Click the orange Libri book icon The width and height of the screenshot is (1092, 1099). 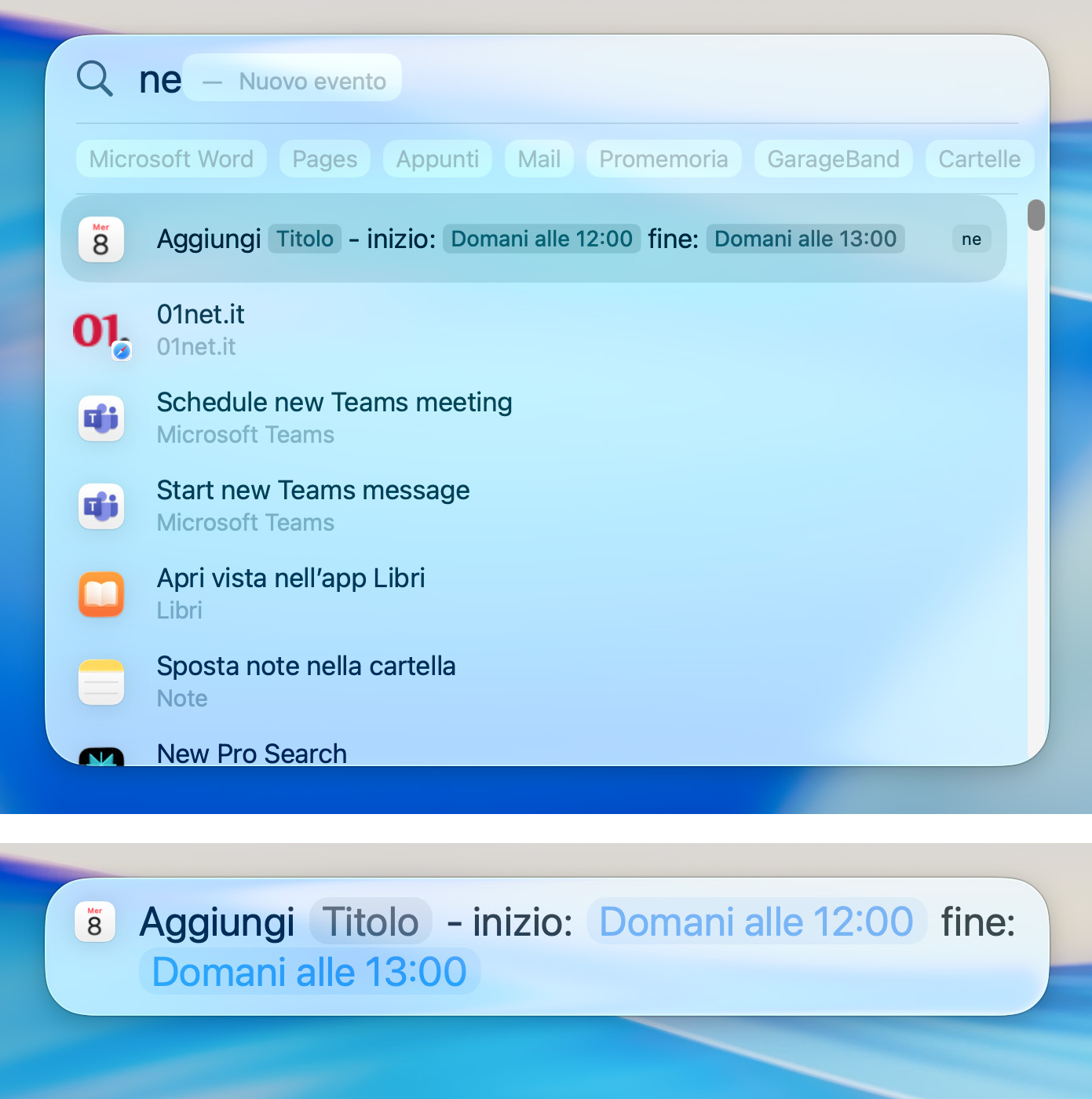[x=101, y=594]
